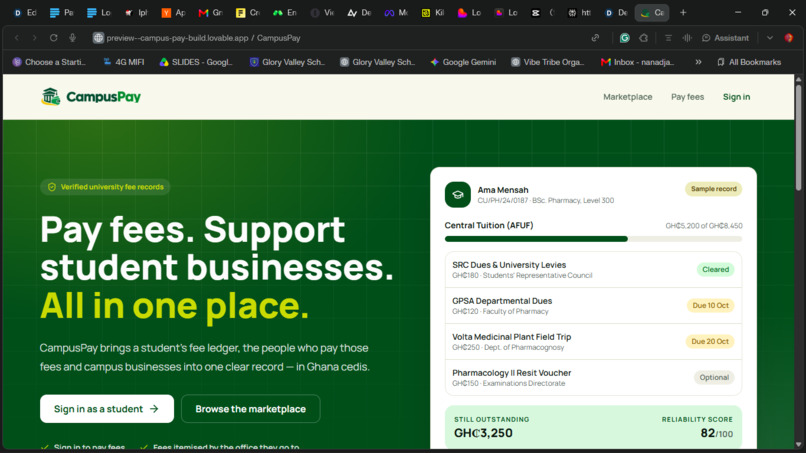Open the Marketplace nav link
This screenshot has height=453, width=806.
coord(628,97)
